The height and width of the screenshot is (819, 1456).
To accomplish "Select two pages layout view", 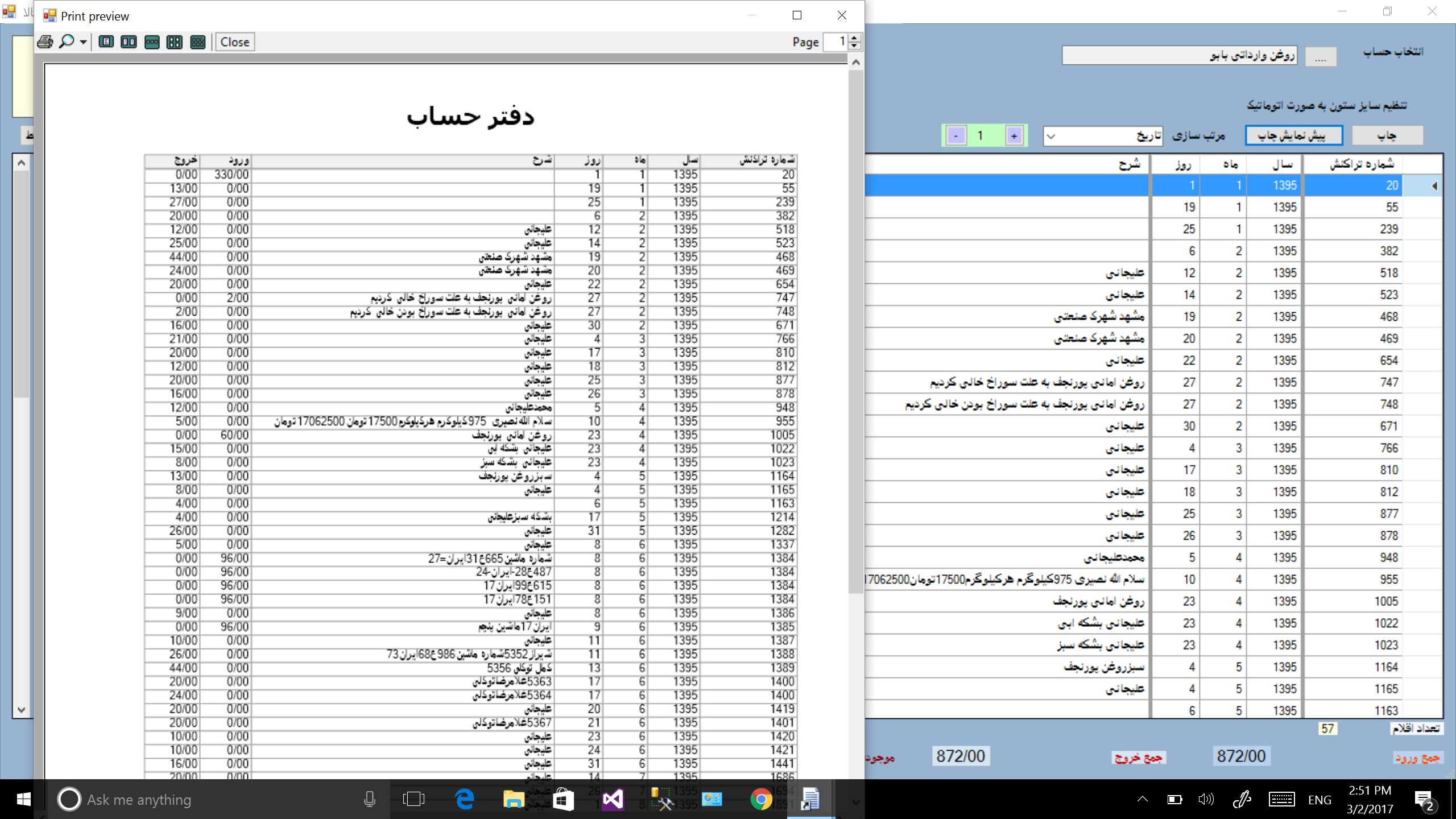I will pos(129,42).
